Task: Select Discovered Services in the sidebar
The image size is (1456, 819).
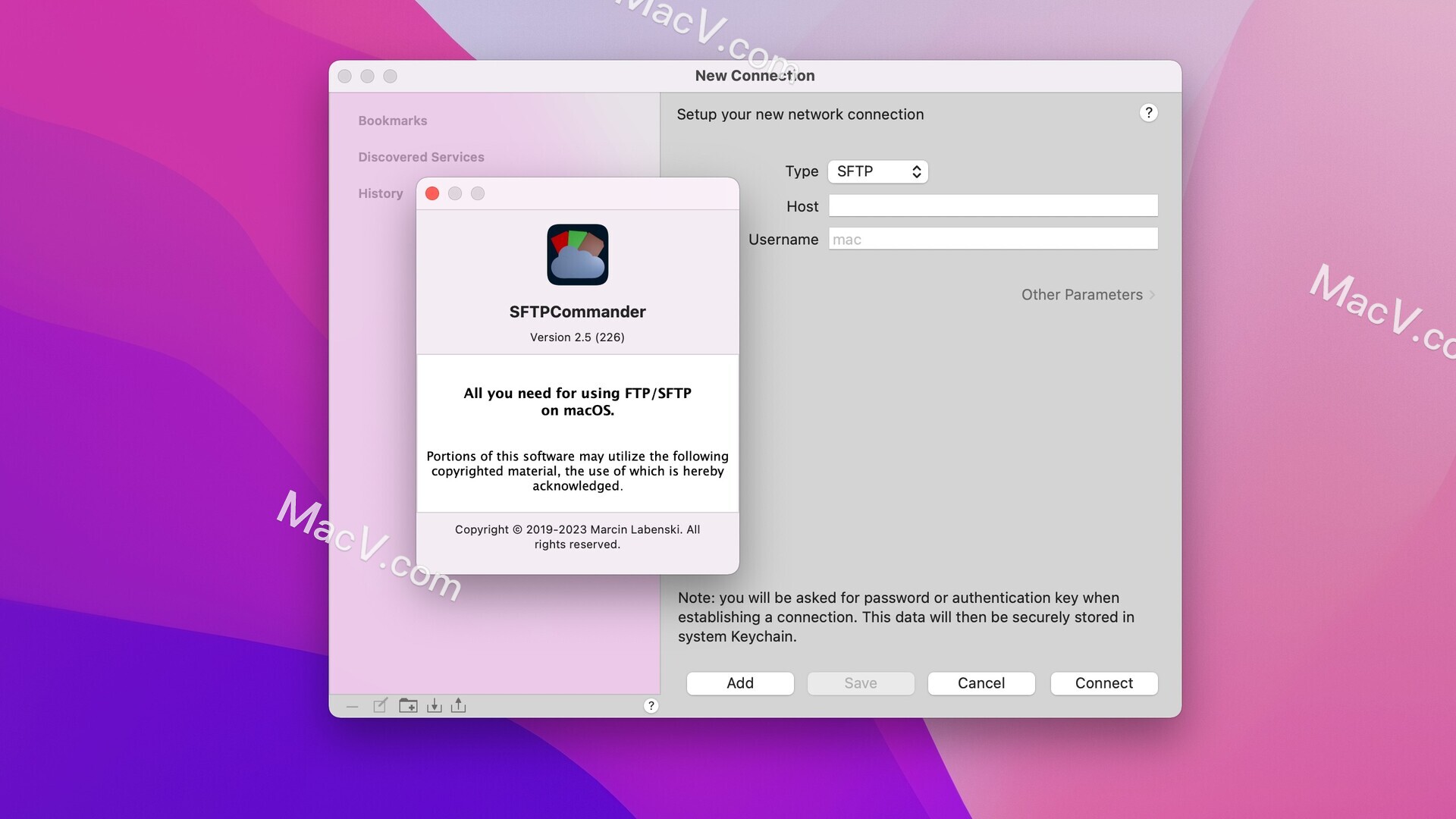Action: tap(421, 157)
